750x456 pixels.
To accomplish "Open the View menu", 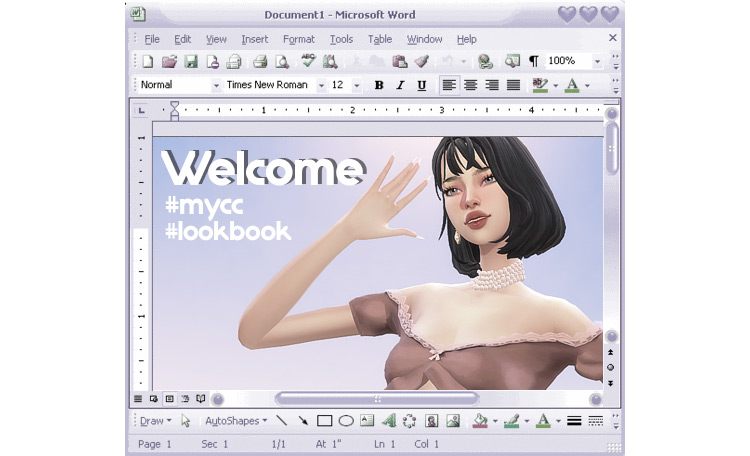I will click(x=216, y=39).
